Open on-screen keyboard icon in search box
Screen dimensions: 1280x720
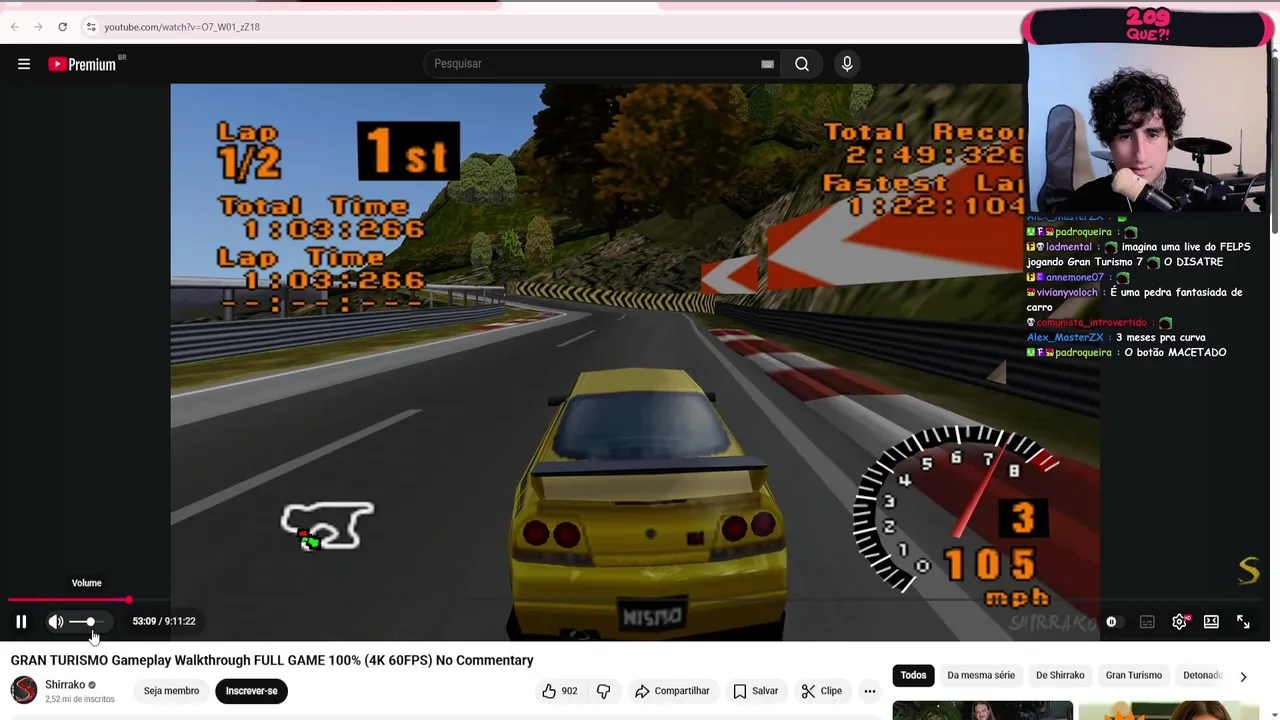point(767,64)
